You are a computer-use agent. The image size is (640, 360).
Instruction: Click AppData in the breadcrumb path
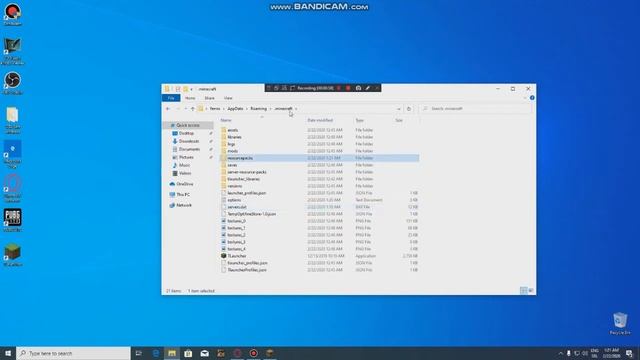click(x=235, y=109)
